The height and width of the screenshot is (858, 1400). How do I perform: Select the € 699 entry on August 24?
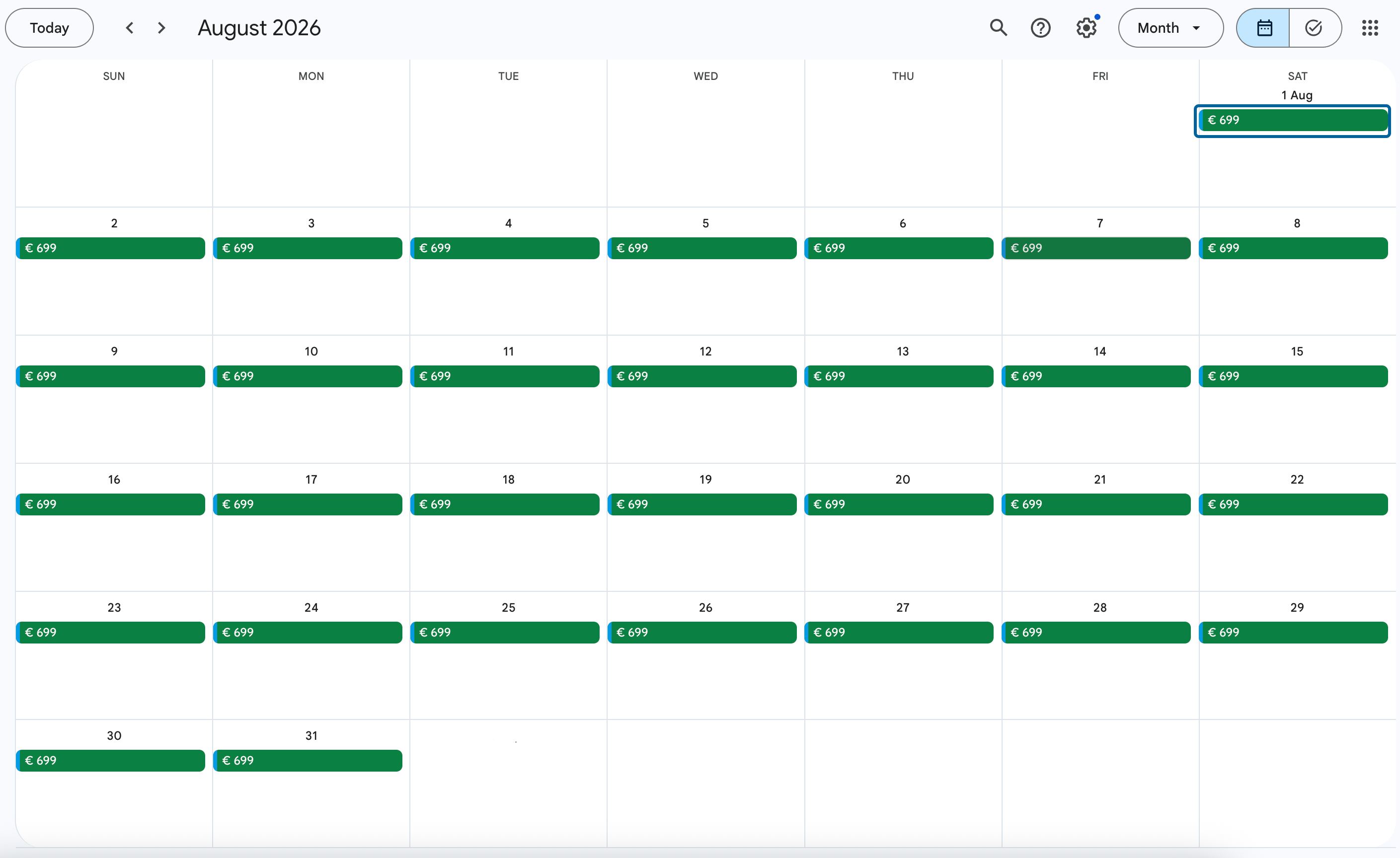(308, 633)
